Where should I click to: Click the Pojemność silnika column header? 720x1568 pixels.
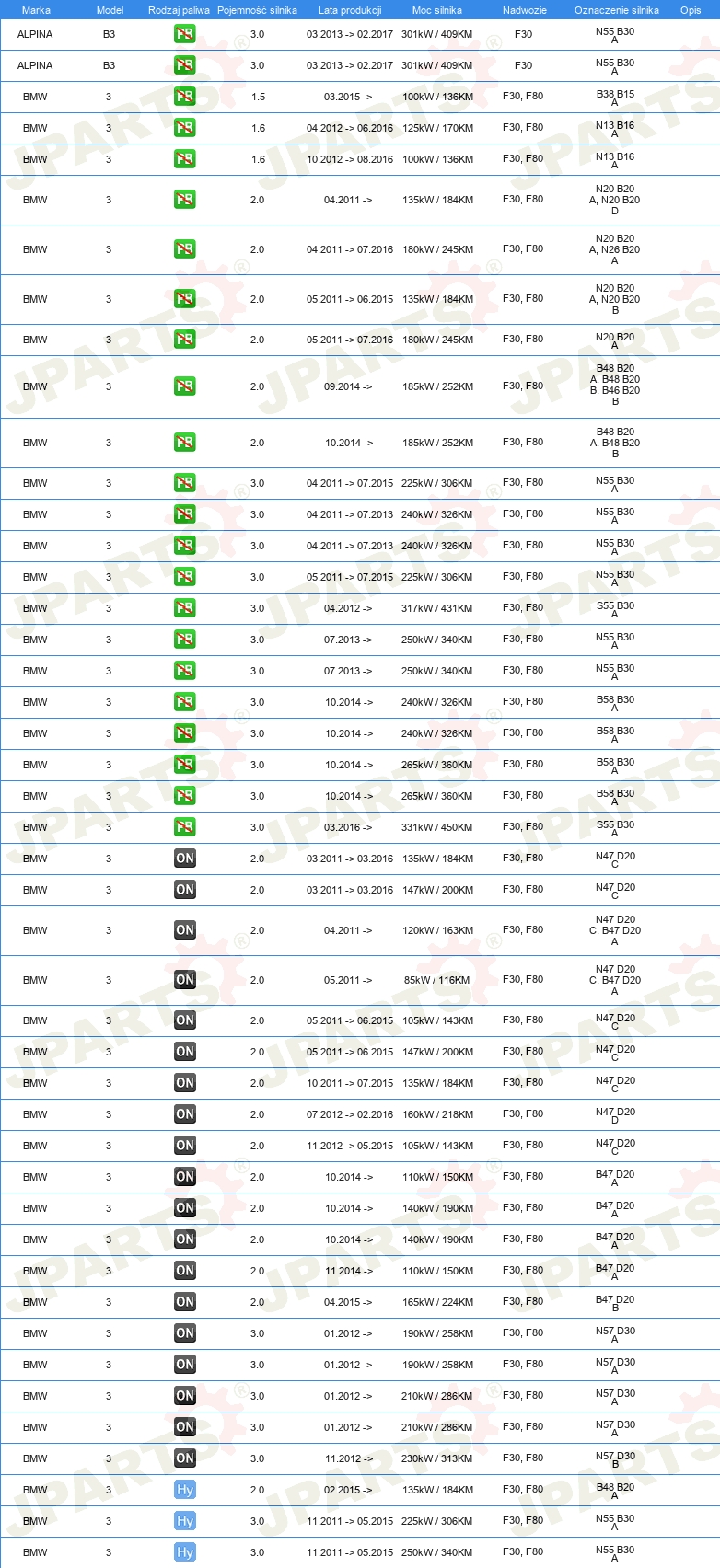coord(257,10)
